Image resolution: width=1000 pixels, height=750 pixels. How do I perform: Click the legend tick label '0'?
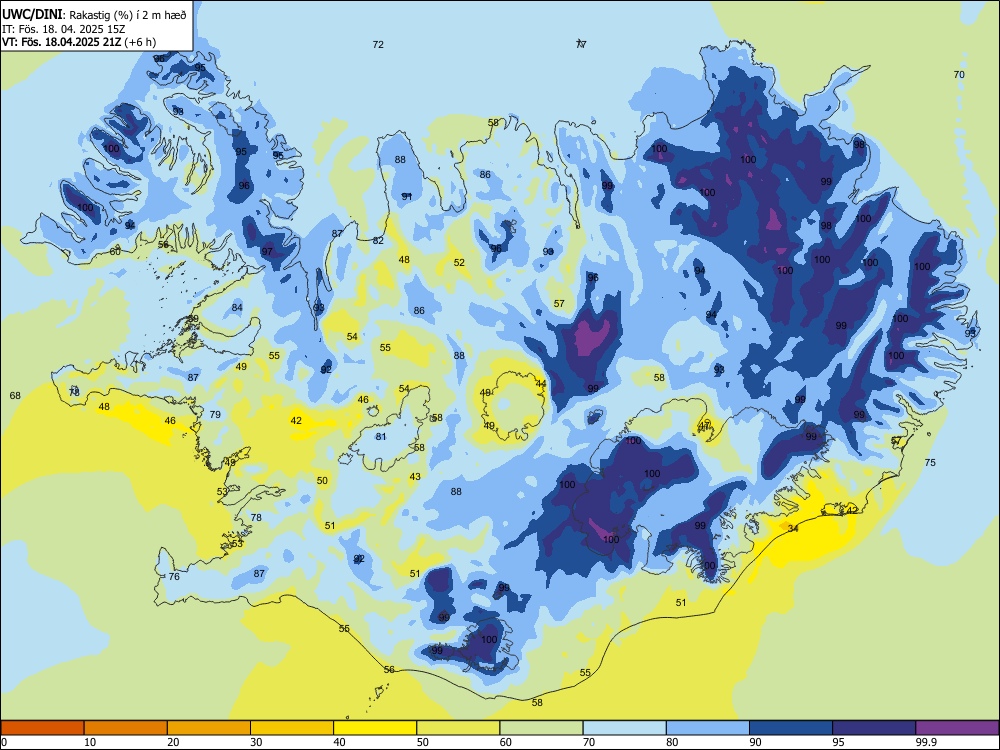point(4,742)
